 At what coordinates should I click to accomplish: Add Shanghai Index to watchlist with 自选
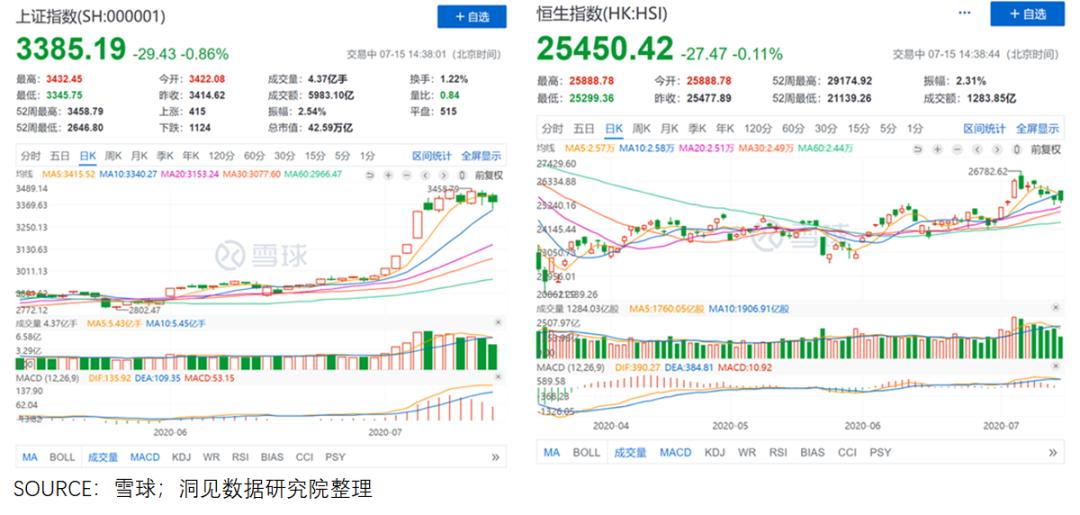click(x=472, y=17)
